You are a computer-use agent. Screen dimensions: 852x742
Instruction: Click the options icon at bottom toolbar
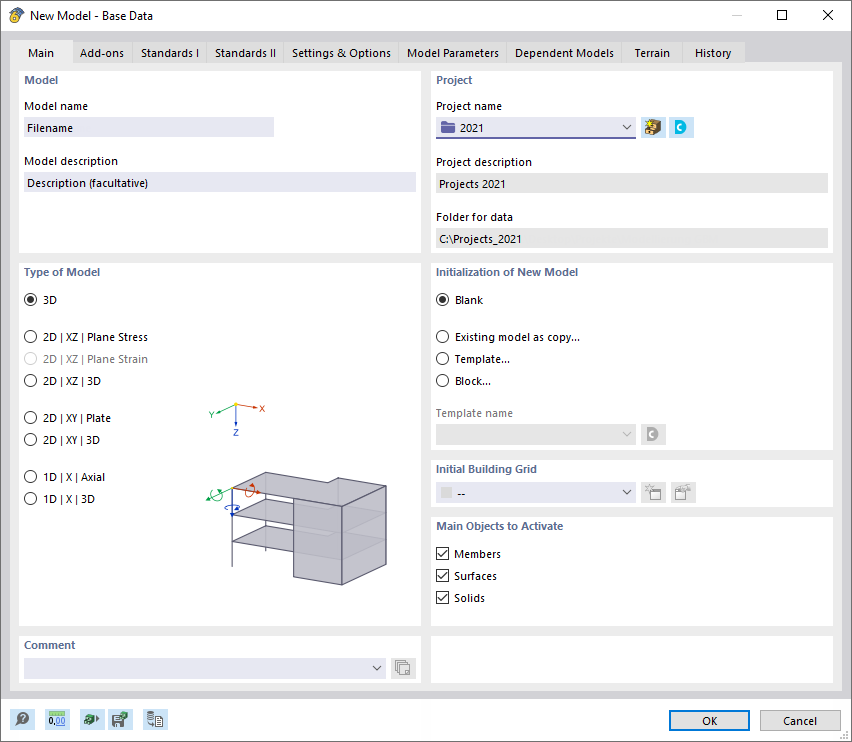tap(91, 719)
